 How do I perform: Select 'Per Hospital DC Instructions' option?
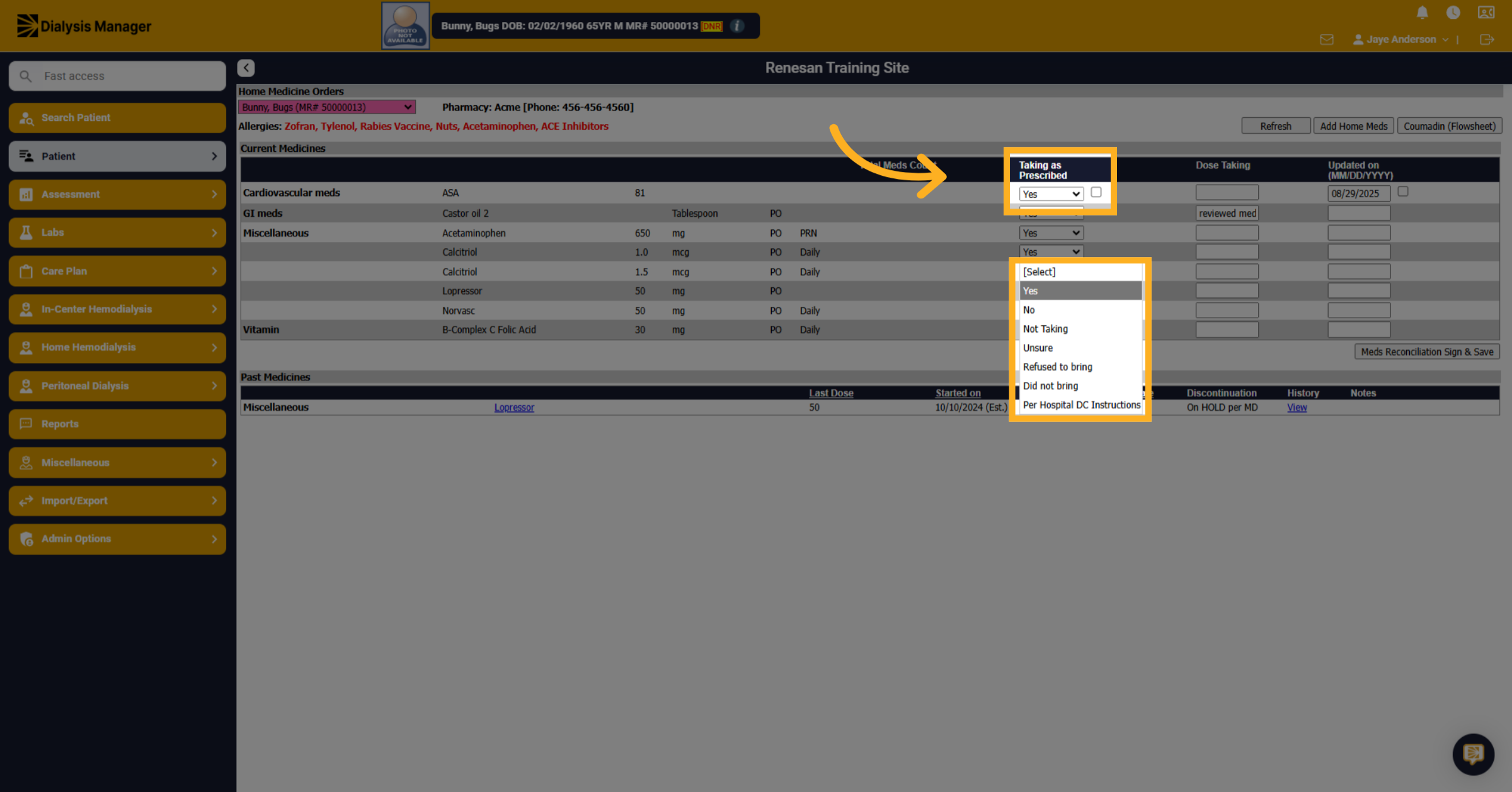coord(1080,405)
